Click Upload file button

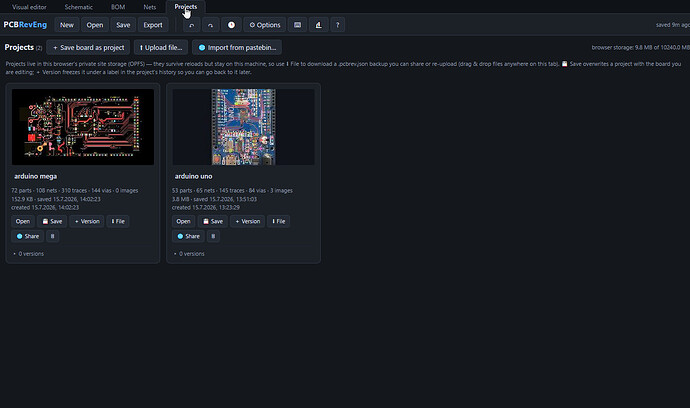[x=161, y=48]
